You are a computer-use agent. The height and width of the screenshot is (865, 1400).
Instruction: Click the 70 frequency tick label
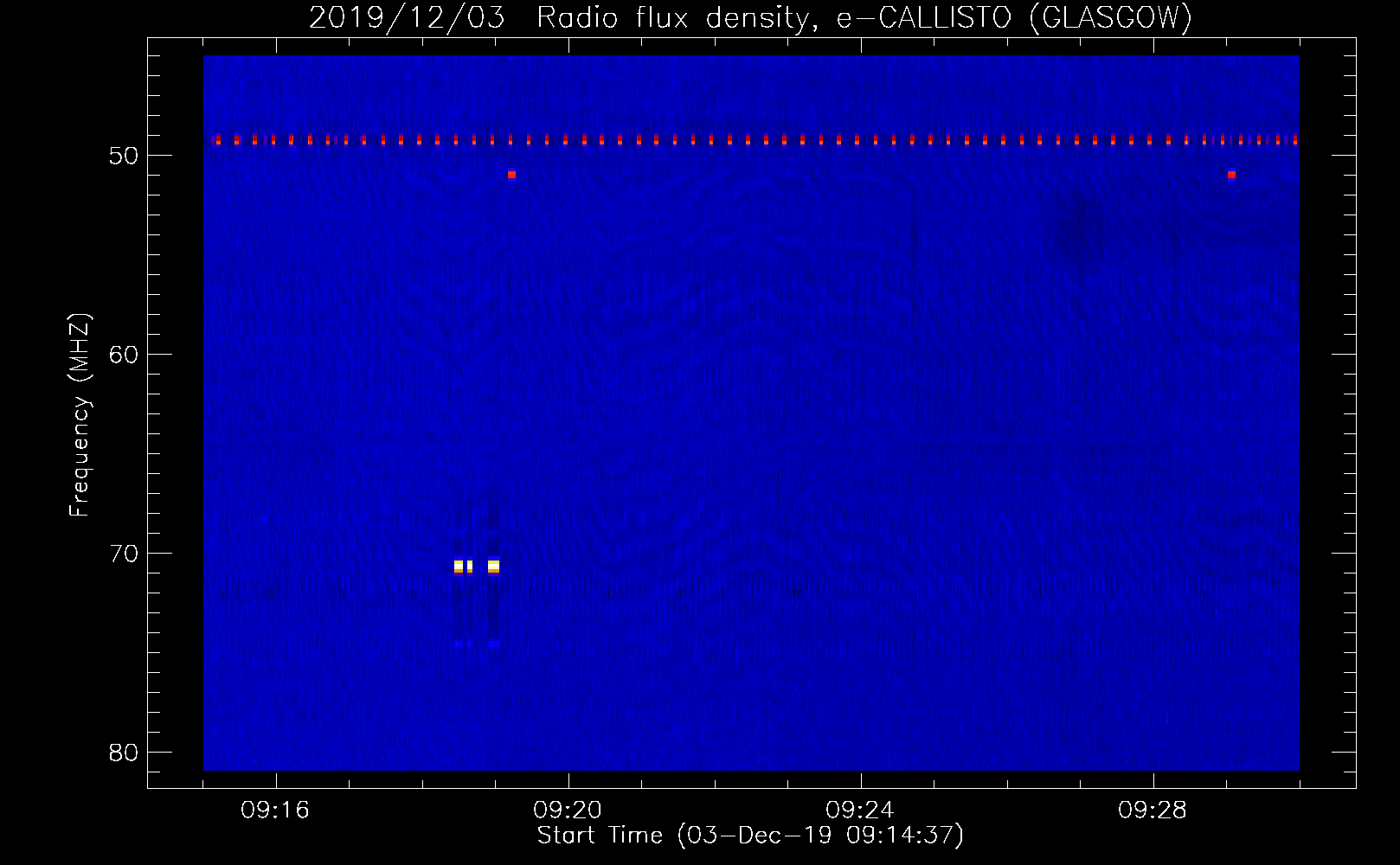[x=124, y=554]
